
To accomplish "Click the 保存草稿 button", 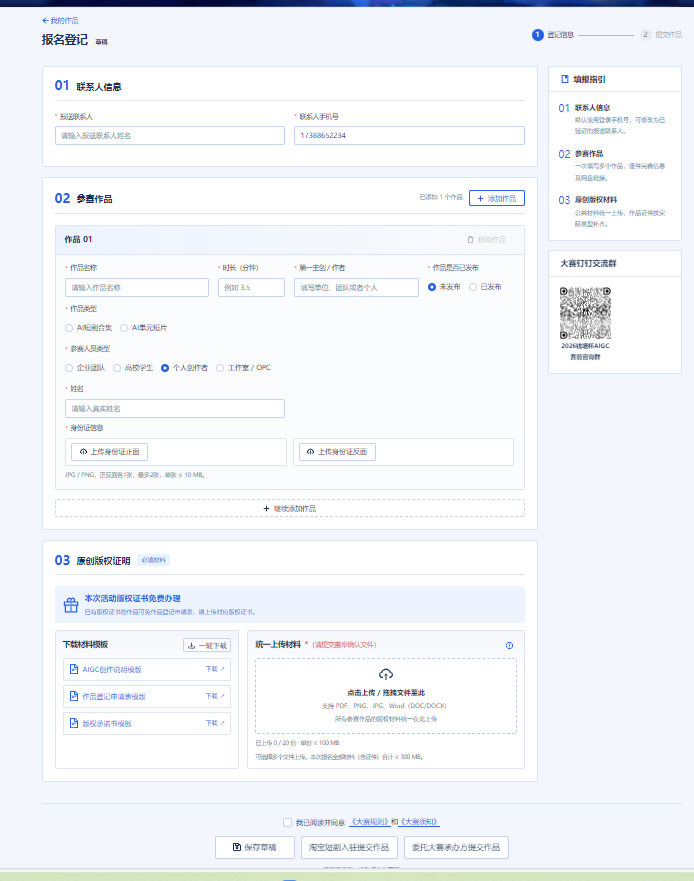I will 255,847.
